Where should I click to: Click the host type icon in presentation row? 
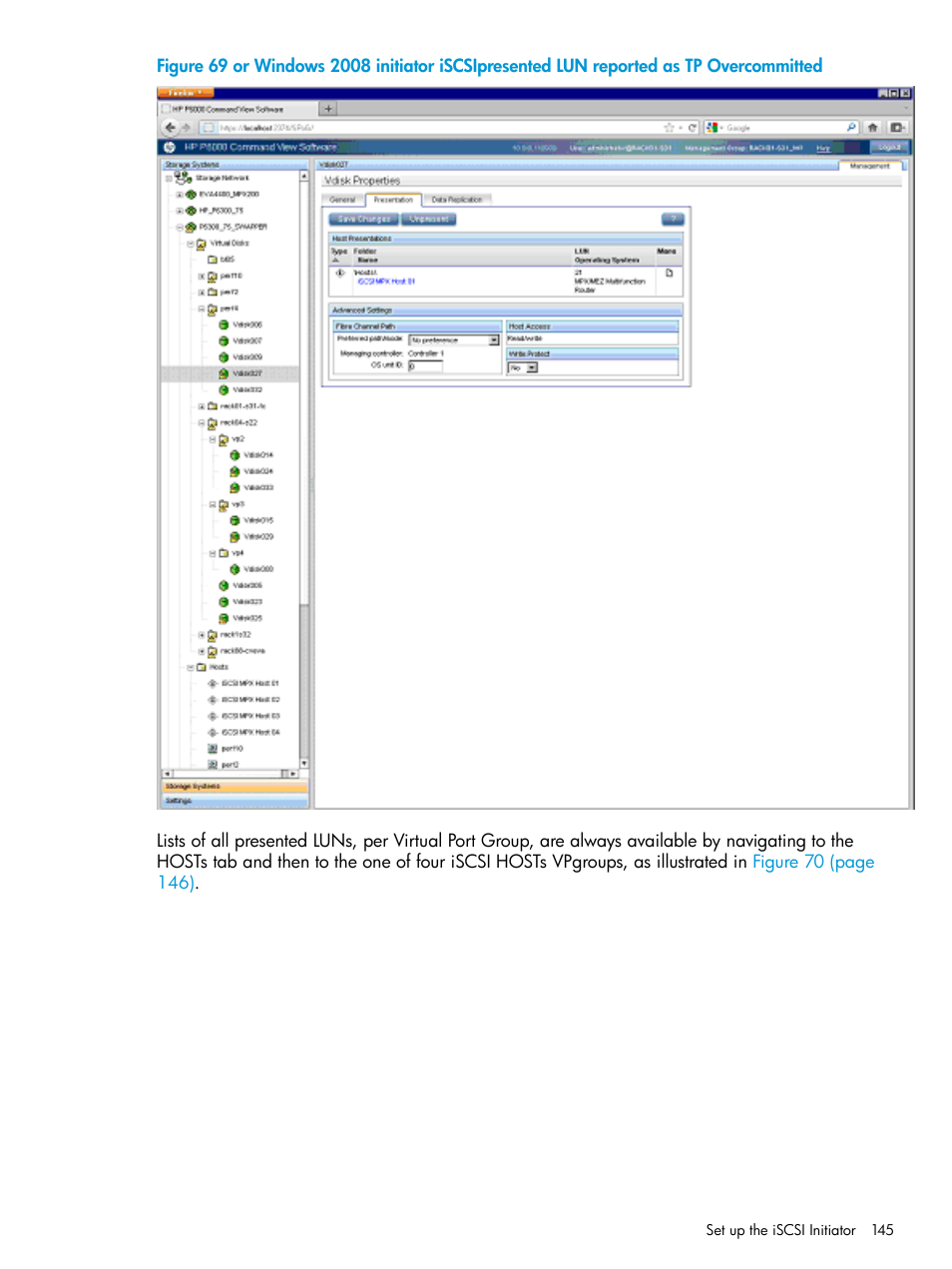(340, 273)
